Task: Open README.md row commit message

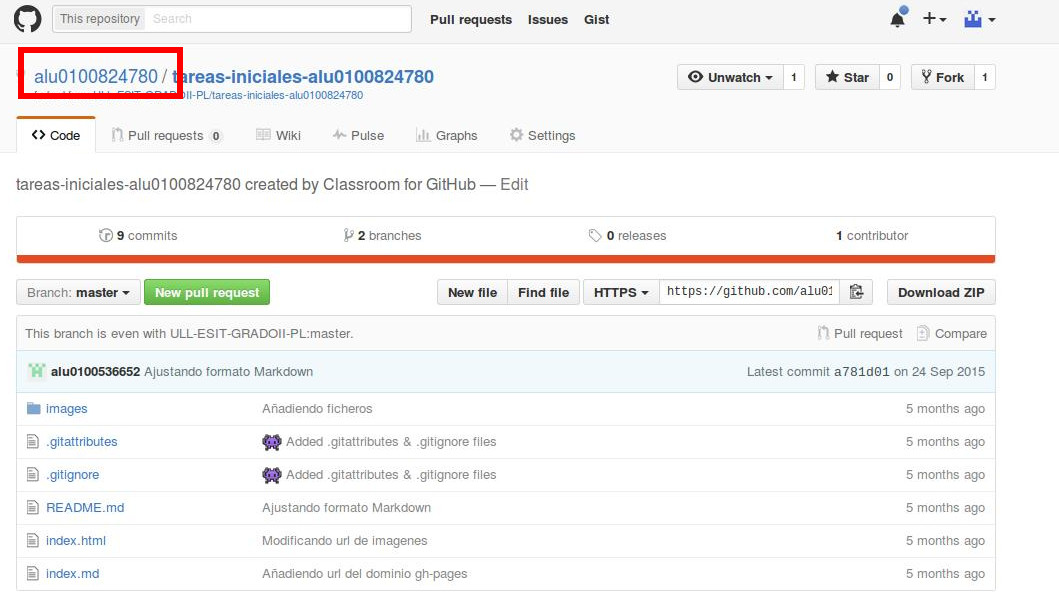Action: pyautogui.click(x=346, y=508)
